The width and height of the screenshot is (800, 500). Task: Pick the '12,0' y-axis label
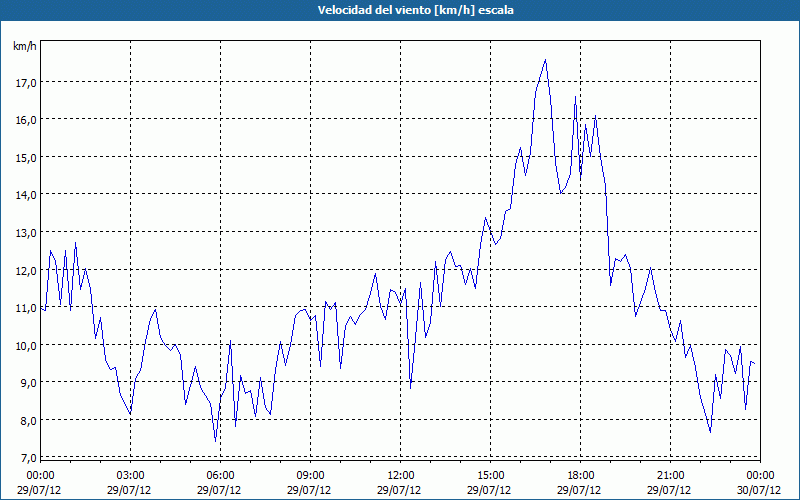click(26, 270)
